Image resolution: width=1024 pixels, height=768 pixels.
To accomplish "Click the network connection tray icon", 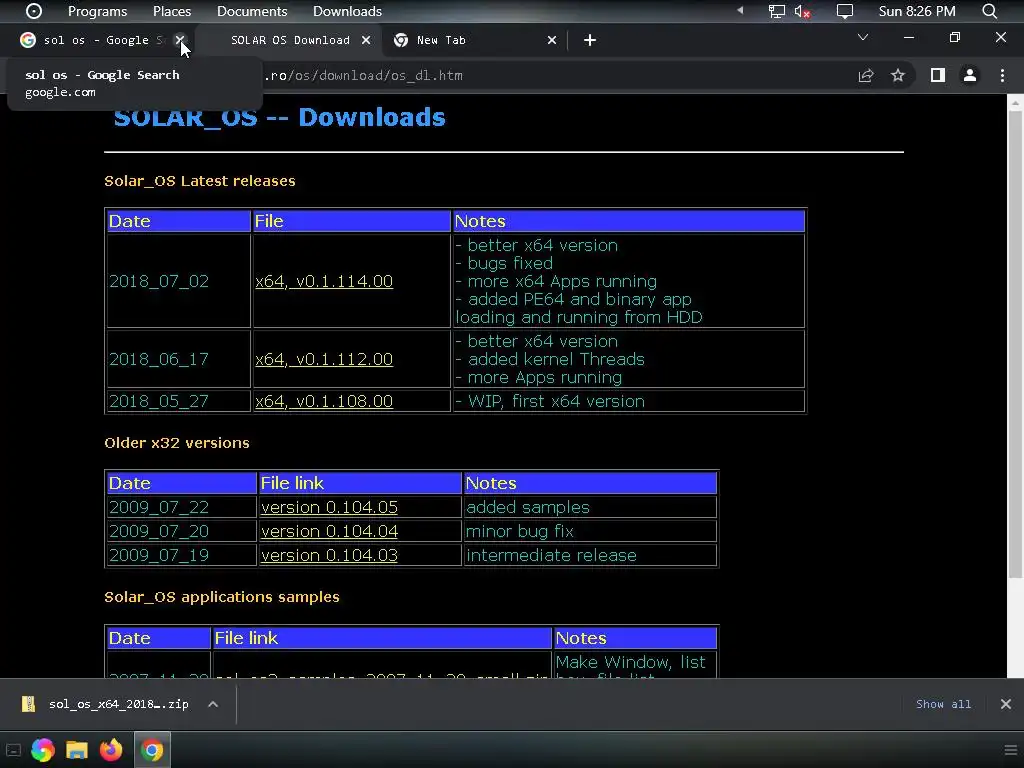I will click(x=776, y=11).
